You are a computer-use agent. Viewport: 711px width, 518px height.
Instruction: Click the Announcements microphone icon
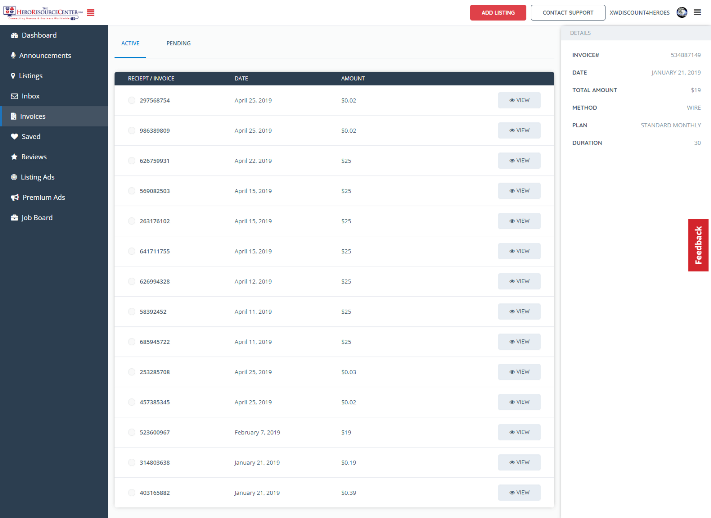pos(13,55)
